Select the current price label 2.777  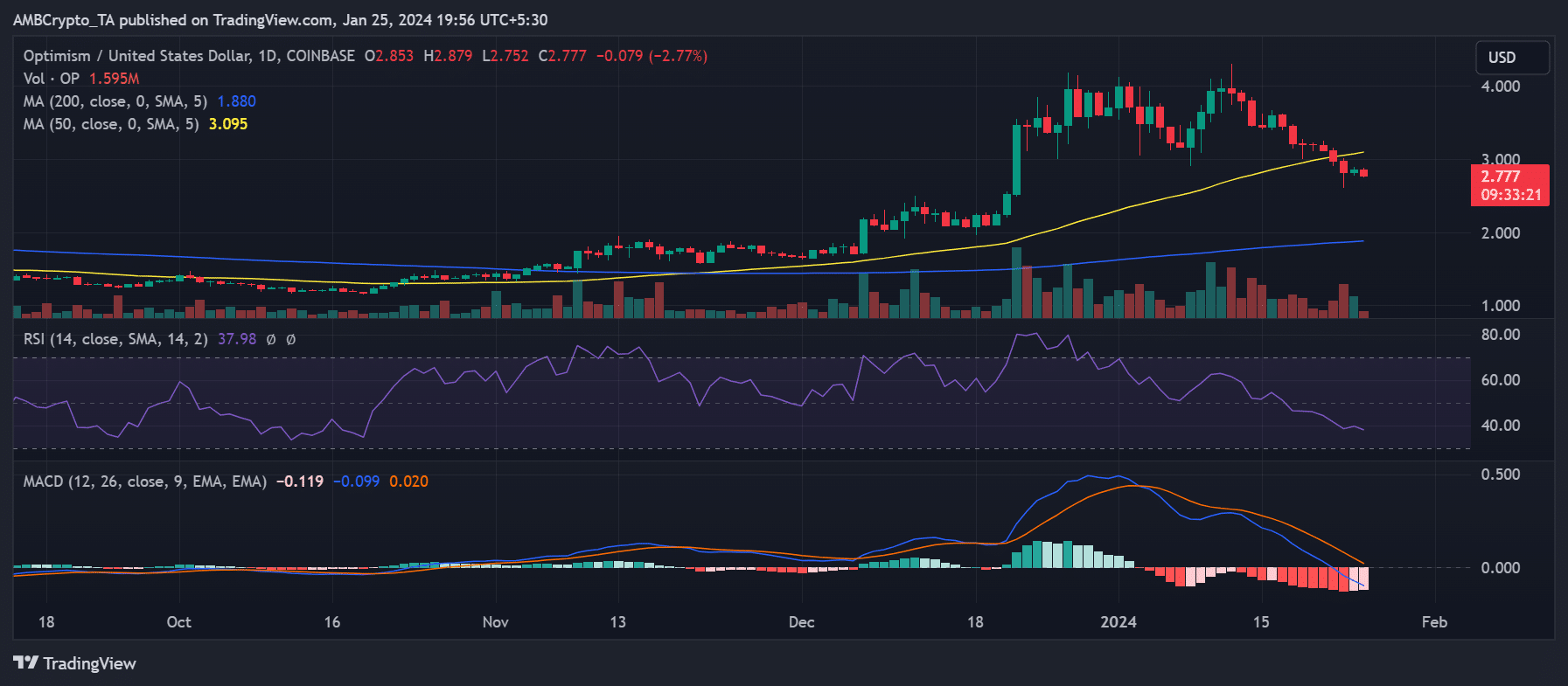tap(1501, 177)
